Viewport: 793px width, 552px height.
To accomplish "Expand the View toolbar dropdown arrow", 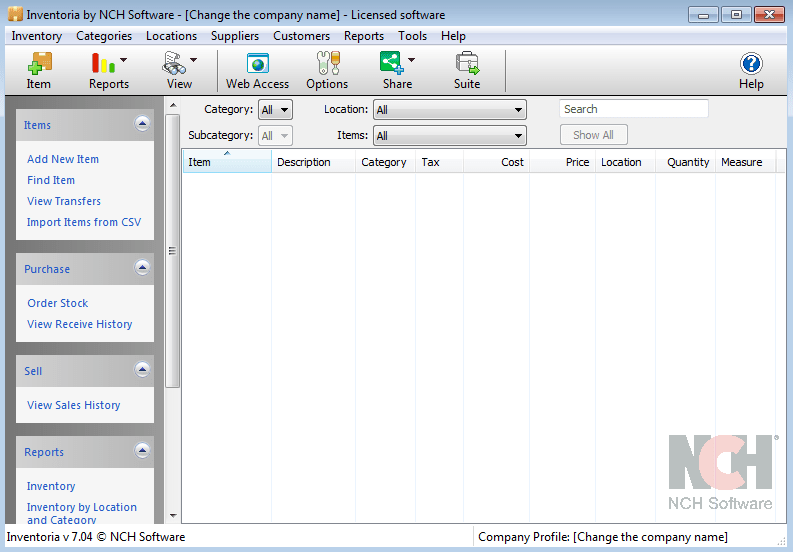I will click(x=193, y=60).
